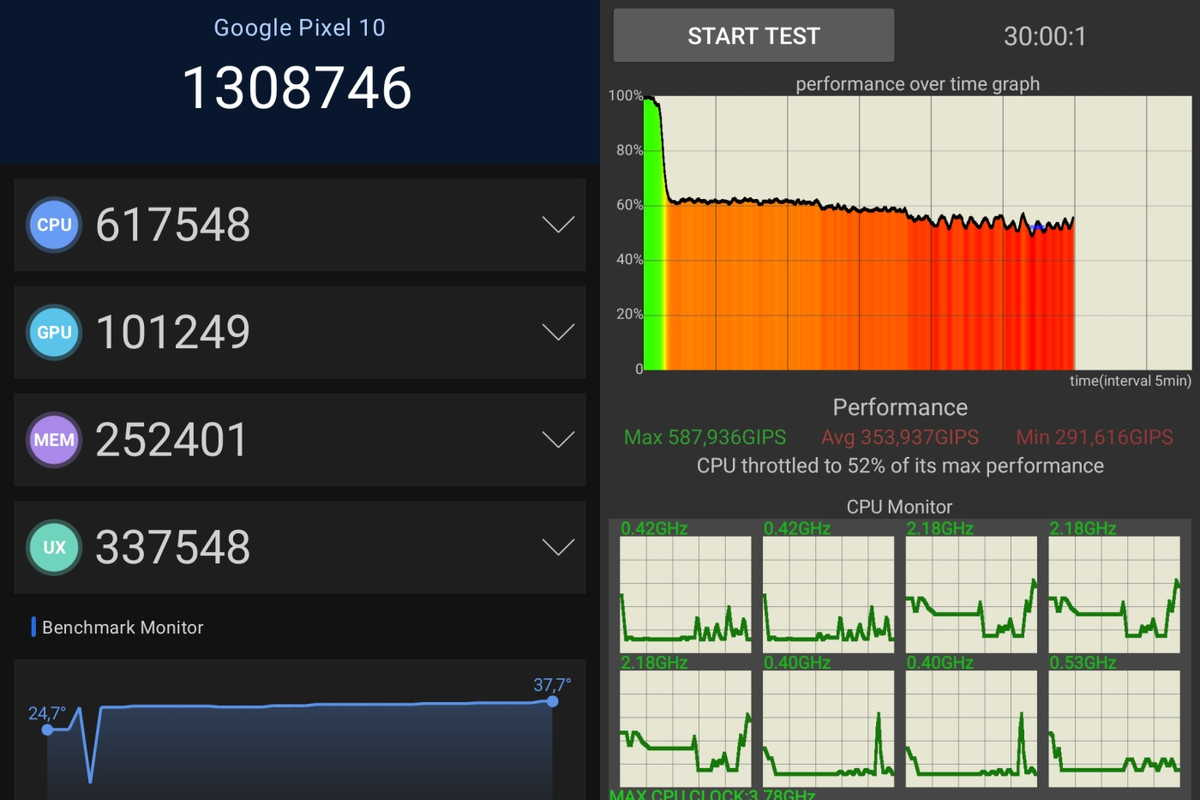1200x800 pixels.
Task: Click the total score 1308746
Action: click(297, 87)
